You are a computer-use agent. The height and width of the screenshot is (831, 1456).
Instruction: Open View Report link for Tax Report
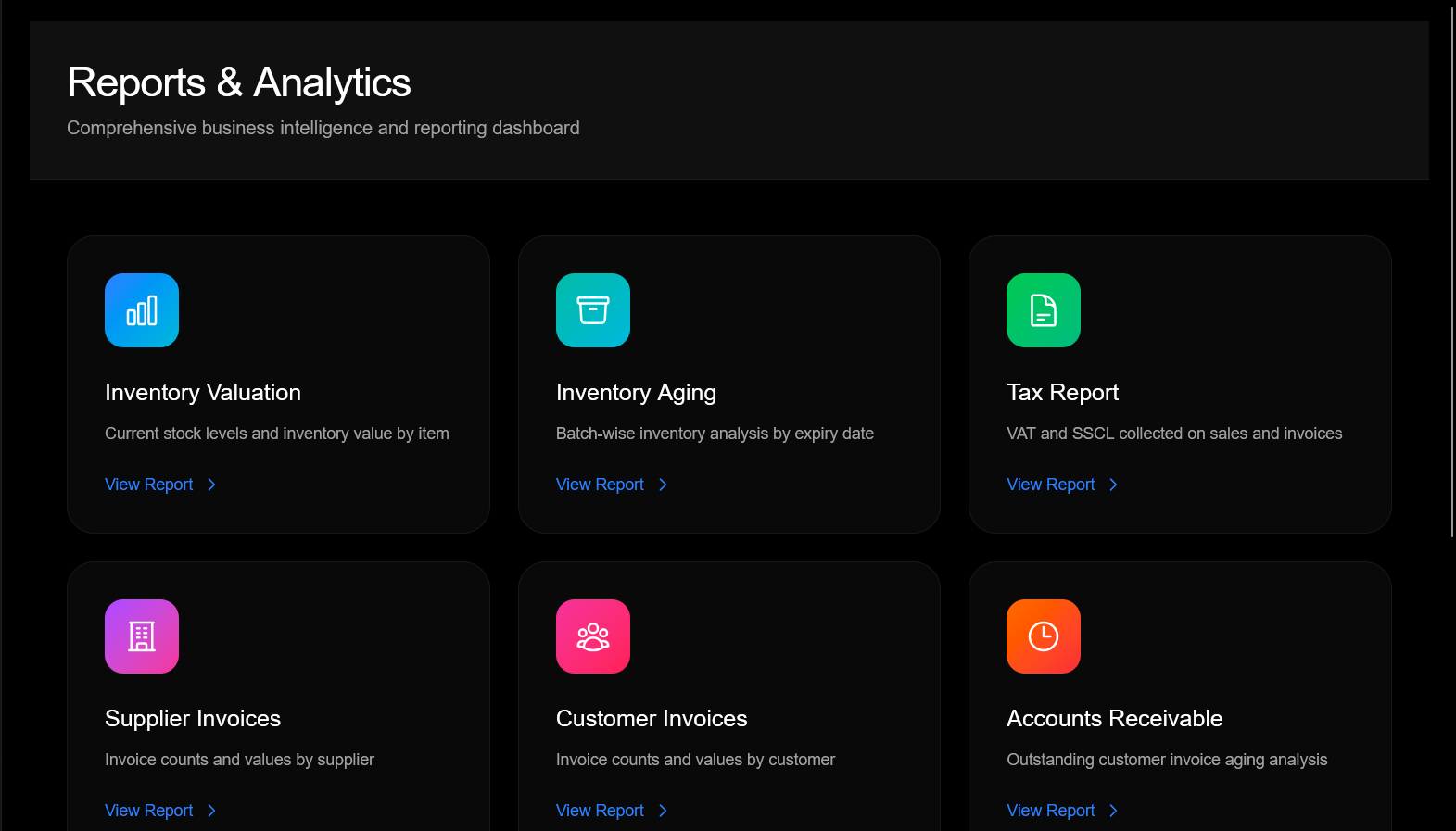1051,485
